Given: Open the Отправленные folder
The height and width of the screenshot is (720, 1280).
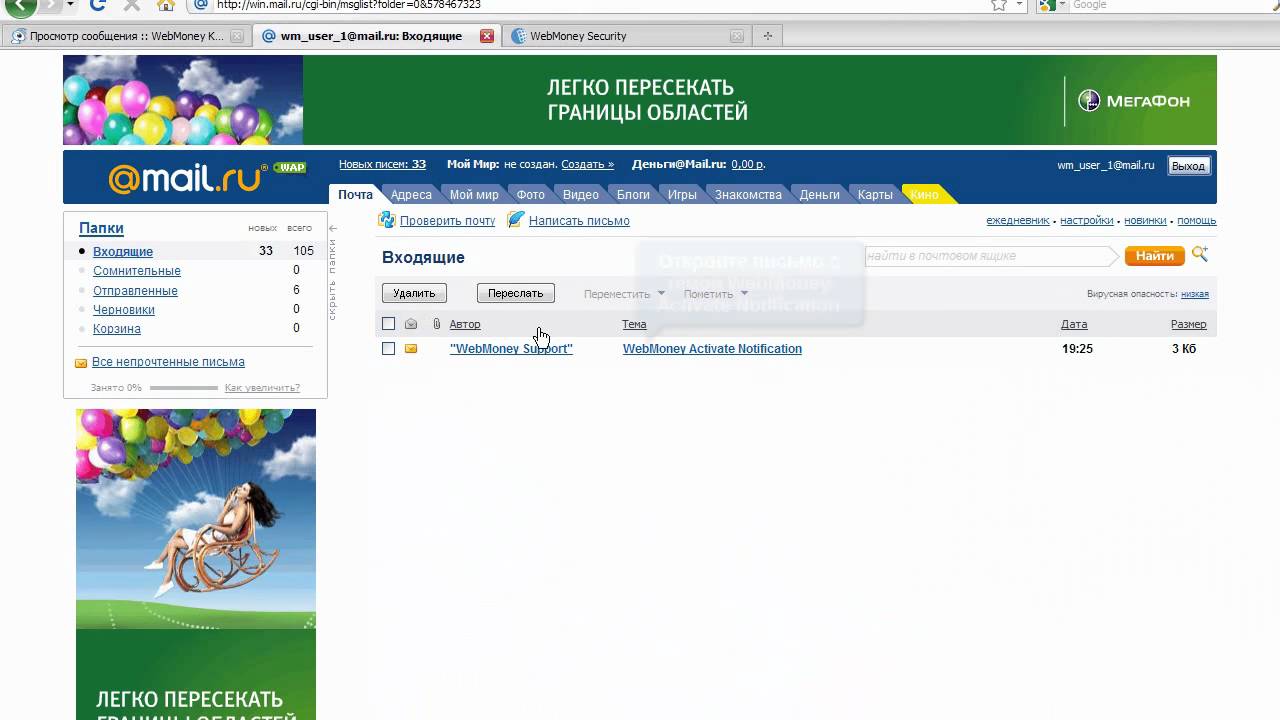Looking at the screenshot, I should (135, 291).
